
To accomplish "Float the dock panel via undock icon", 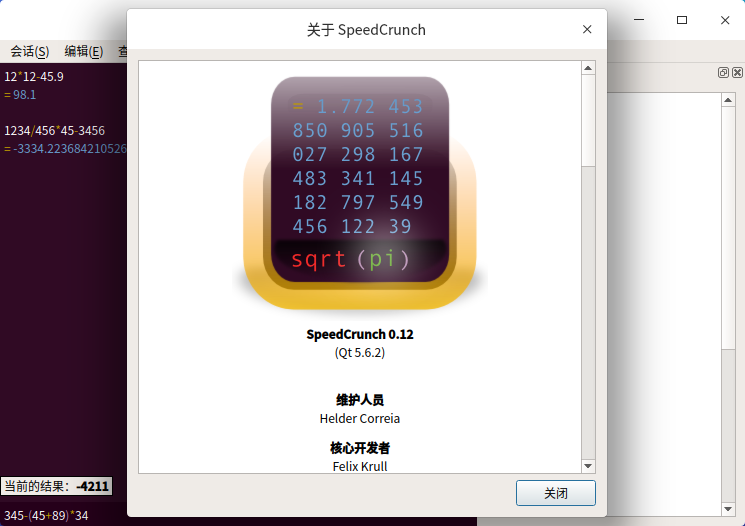I will [723, 73].
